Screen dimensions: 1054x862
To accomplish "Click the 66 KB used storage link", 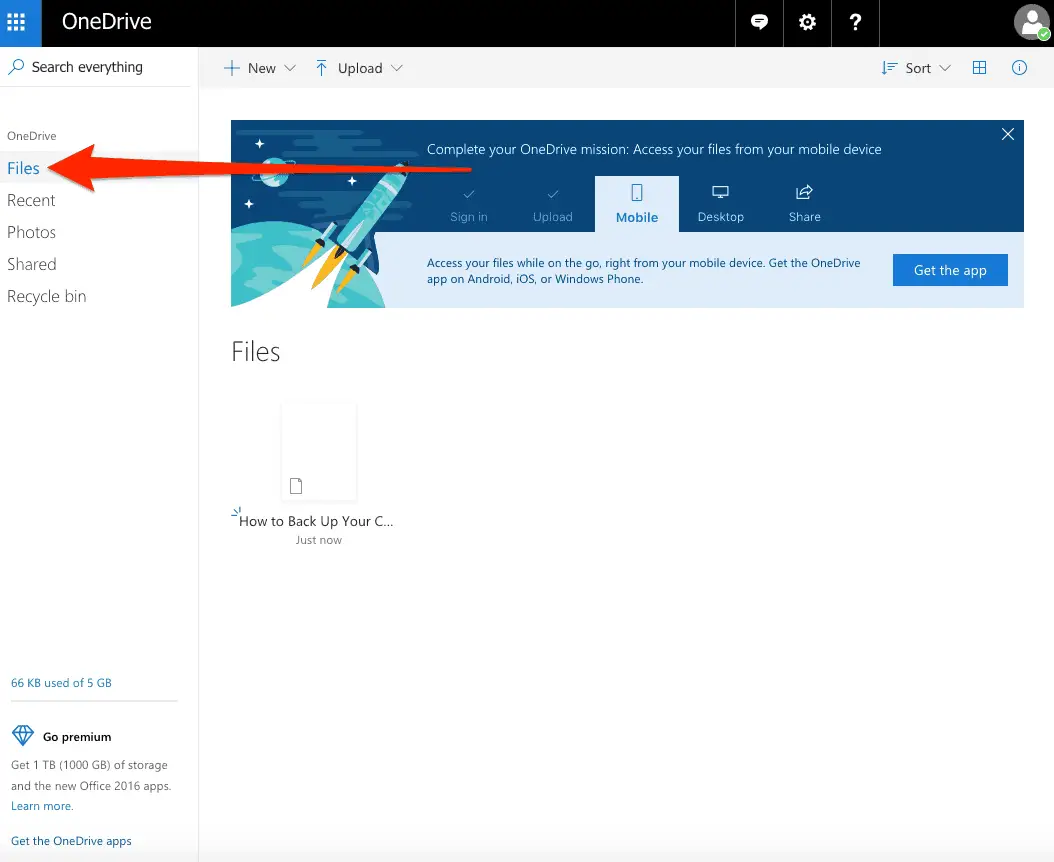I will click(x=61, y=682).
